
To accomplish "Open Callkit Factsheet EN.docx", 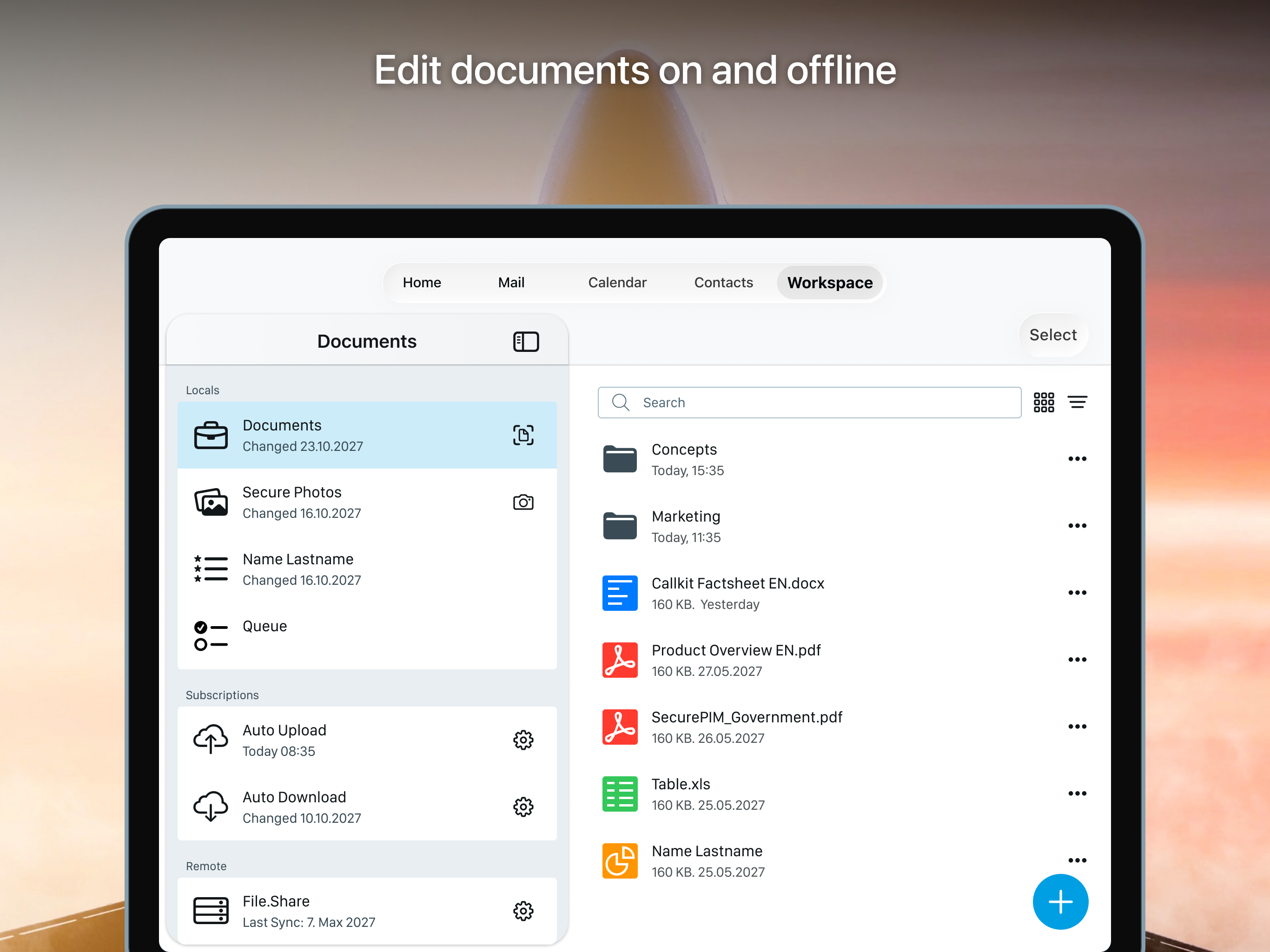I will [x=845, y=593].
